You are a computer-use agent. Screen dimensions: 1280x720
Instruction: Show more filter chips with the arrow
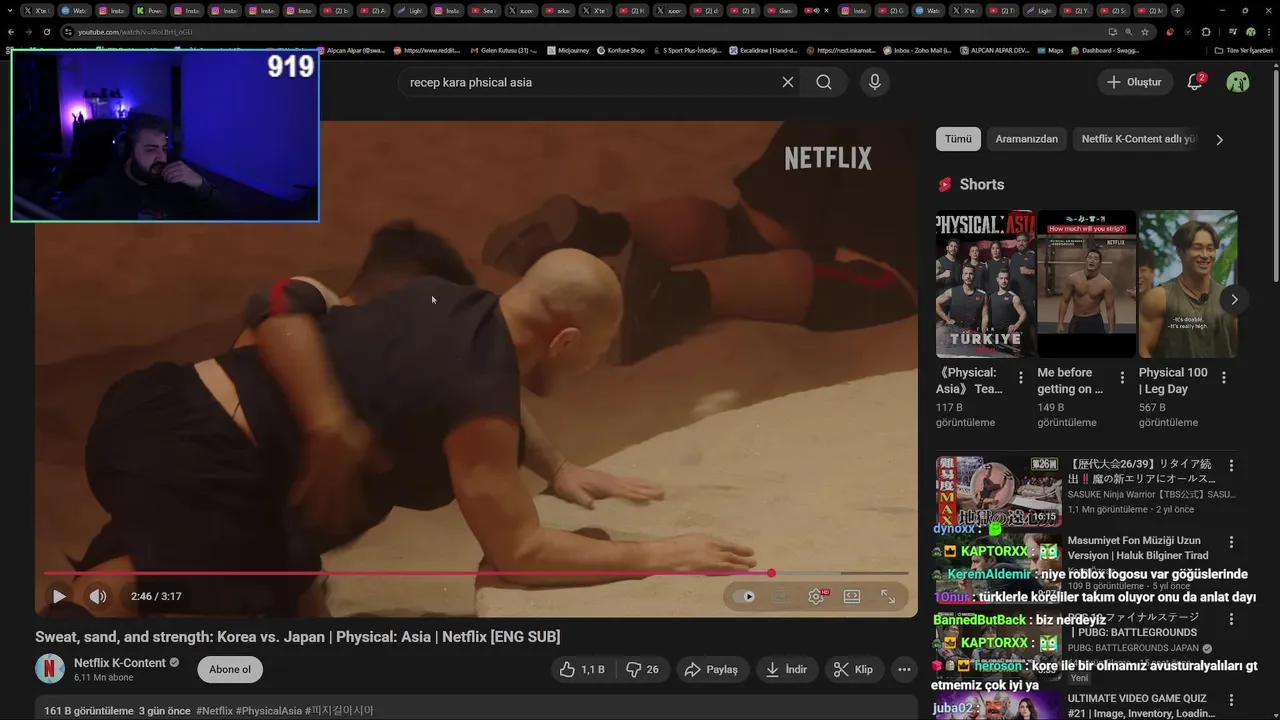[1219, 140]
